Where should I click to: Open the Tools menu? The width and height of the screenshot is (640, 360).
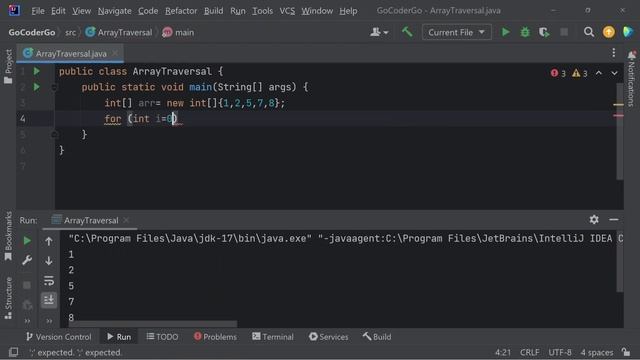click(x=262, y=11)
